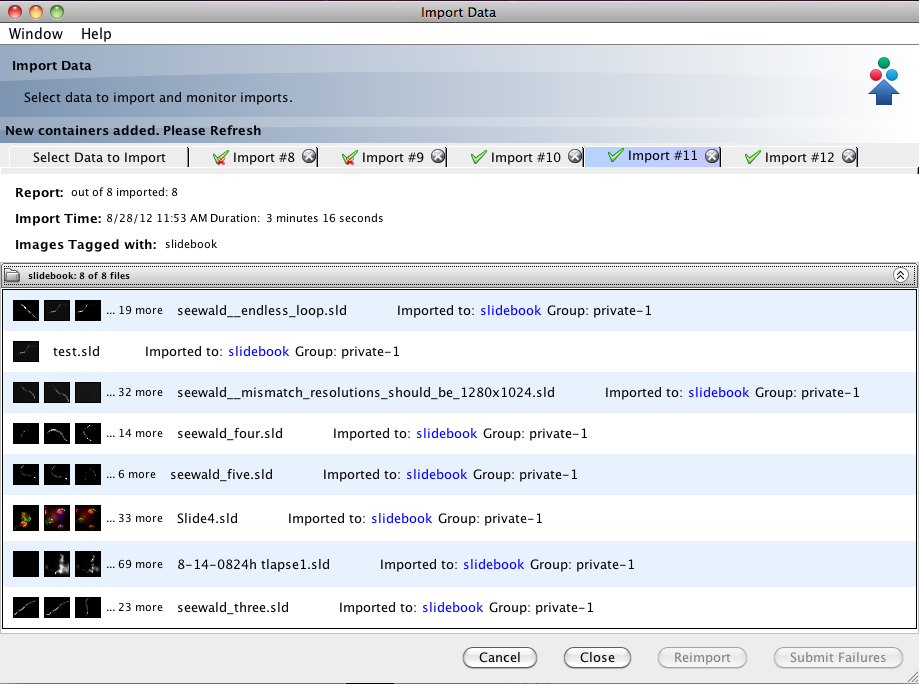Click second thumbnail of 8-14-0824h tlapse1.sld
Image resolution: width=919 pixels, height=684 pixels.
point(57,564)
